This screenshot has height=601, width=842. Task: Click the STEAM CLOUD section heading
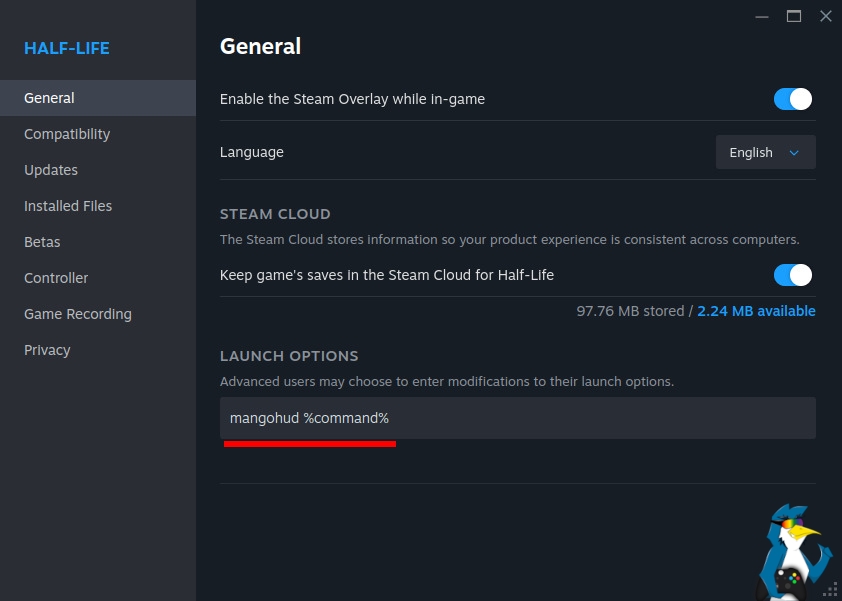(x=275, y=214)
